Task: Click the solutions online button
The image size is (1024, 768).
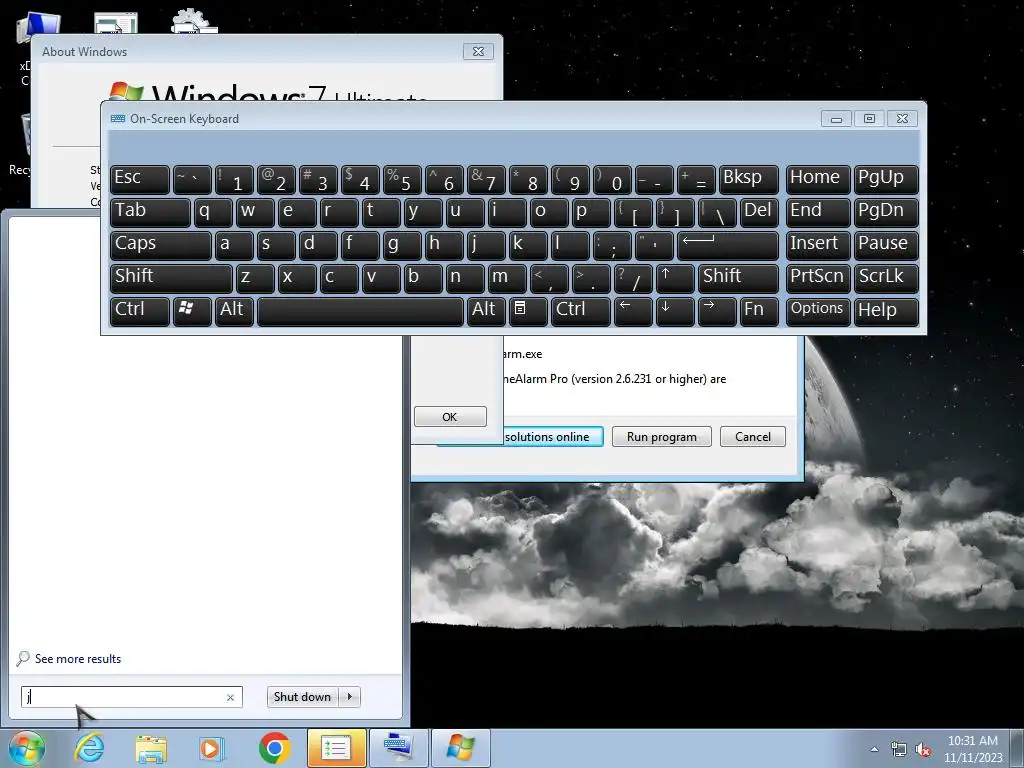Action: pyautogui.click(x=552, y=436)
